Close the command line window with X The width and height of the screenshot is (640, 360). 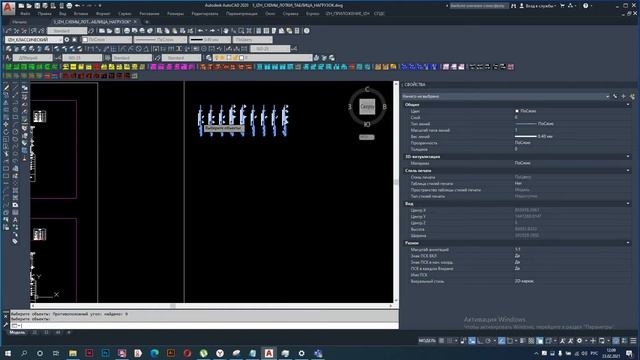click(5, 316)
